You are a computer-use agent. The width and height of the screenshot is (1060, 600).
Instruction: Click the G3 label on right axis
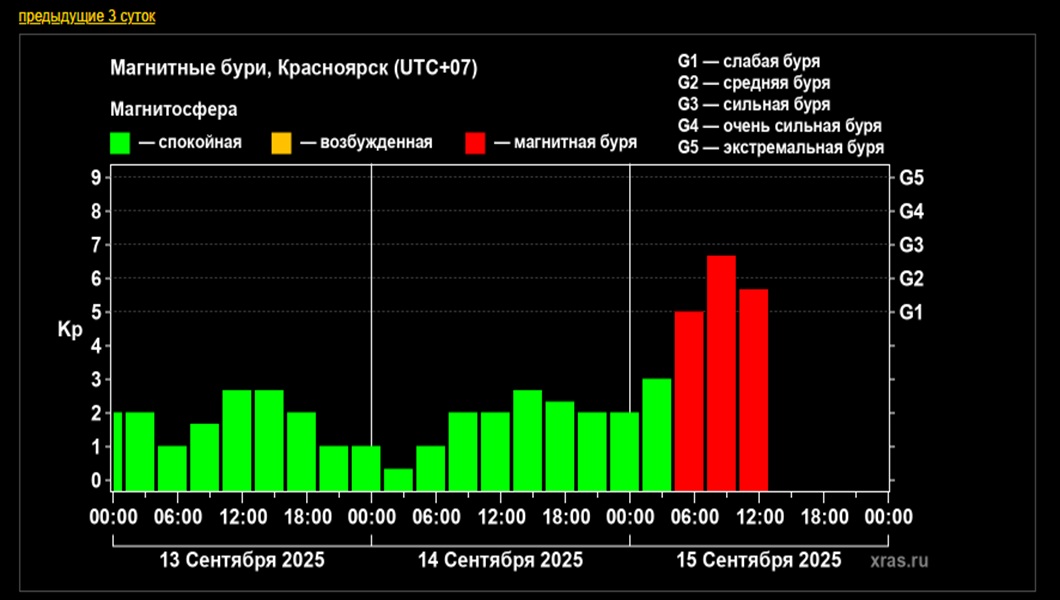(910, 245)
